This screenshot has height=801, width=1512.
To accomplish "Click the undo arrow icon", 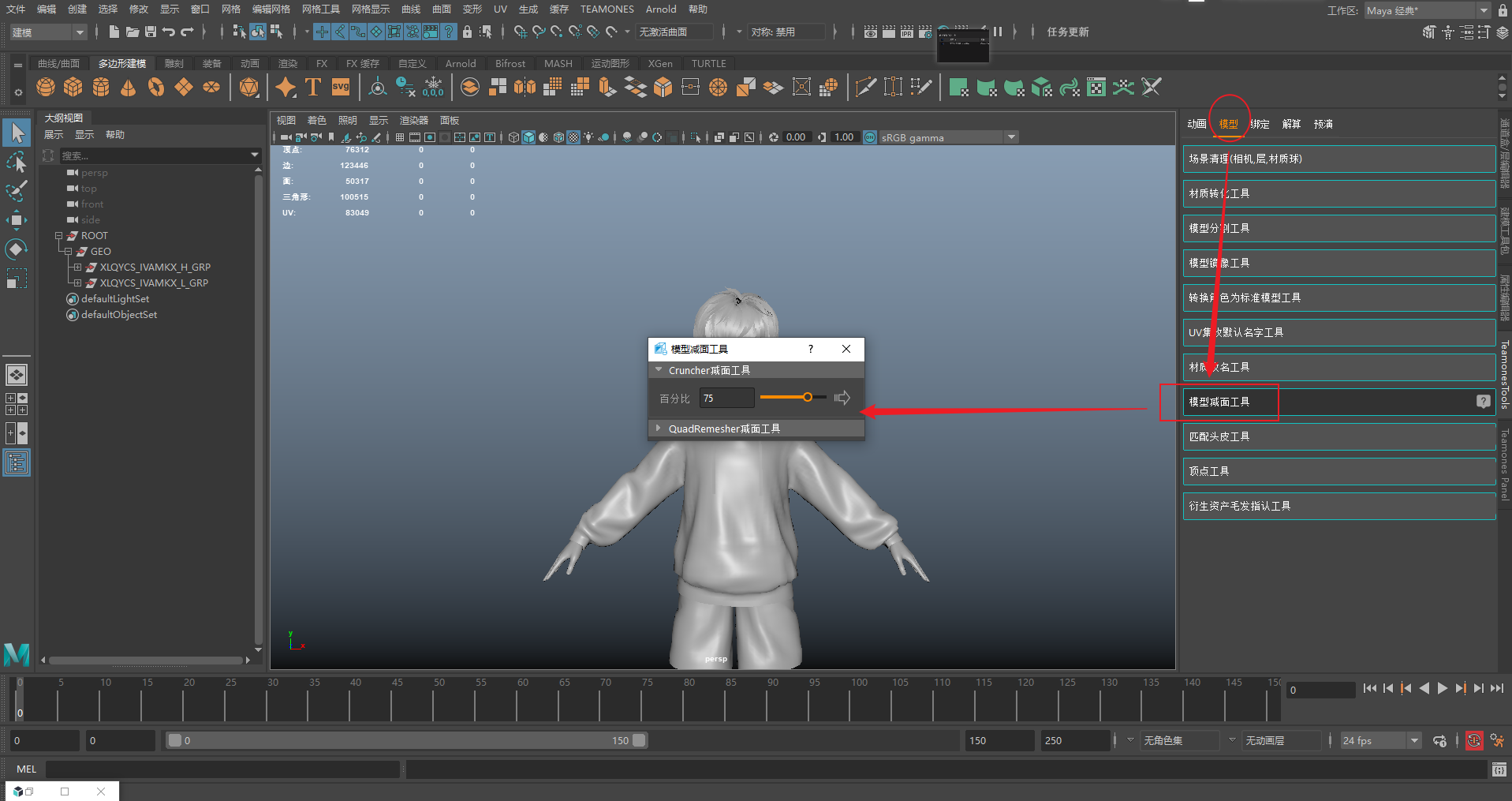I will click(x=168, y=32).
